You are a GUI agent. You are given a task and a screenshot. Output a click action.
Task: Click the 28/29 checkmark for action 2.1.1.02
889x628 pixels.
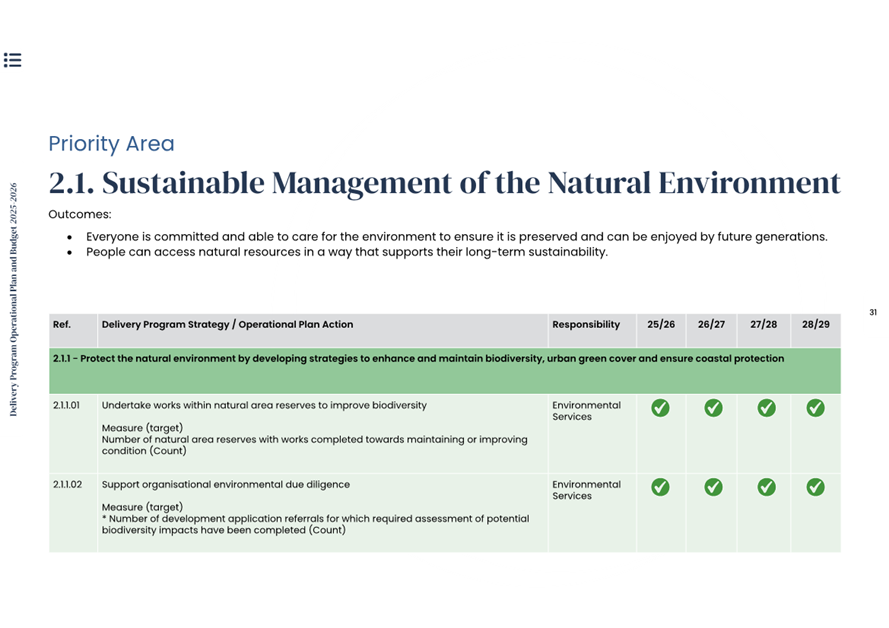coord(815,487)
